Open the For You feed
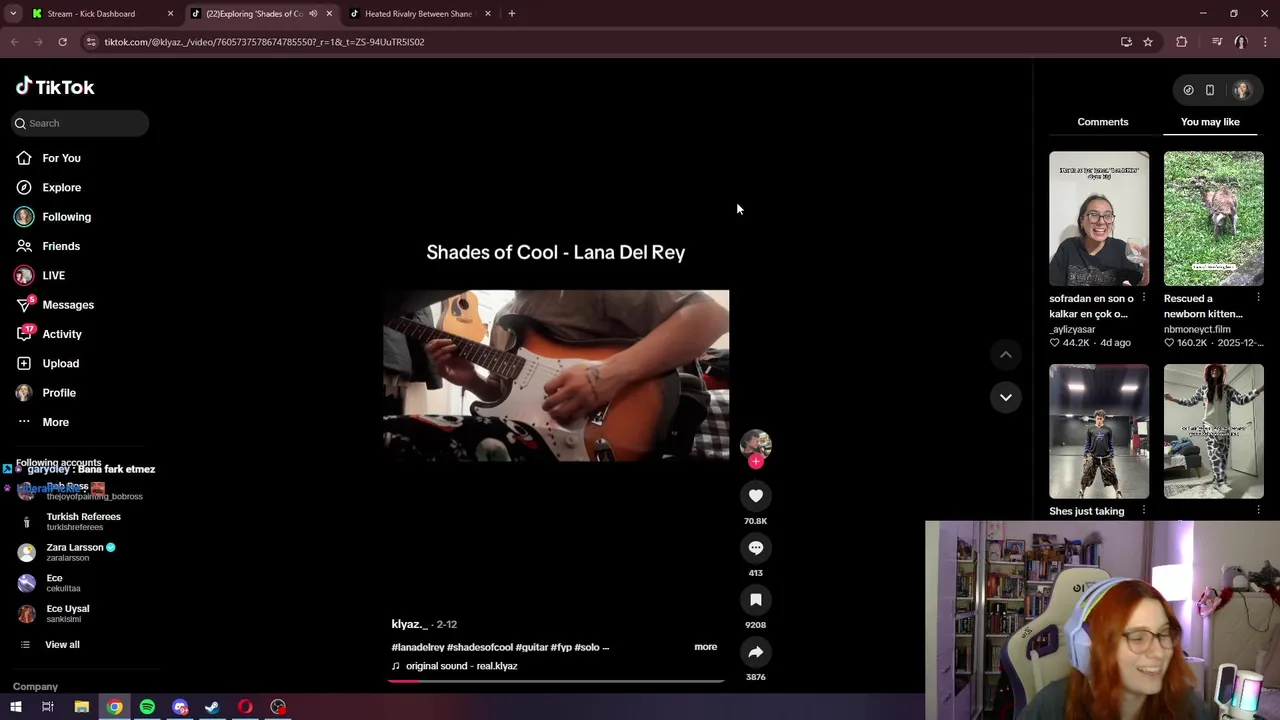Image resolution: width=1280 pixels, height=720 pixels. tap(61, 158)
